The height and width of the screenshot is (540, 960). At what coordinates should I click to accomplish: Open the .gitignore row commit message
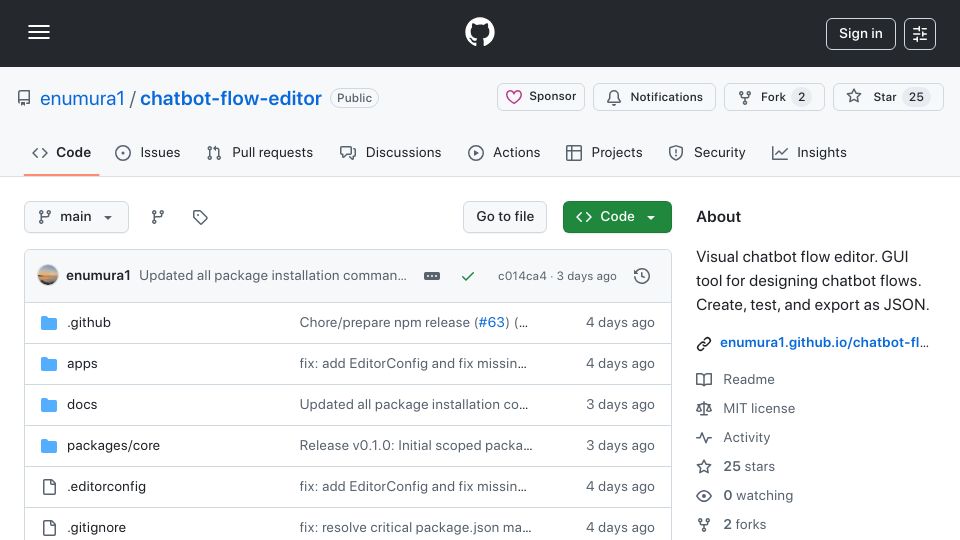click(x=415, y=528)
